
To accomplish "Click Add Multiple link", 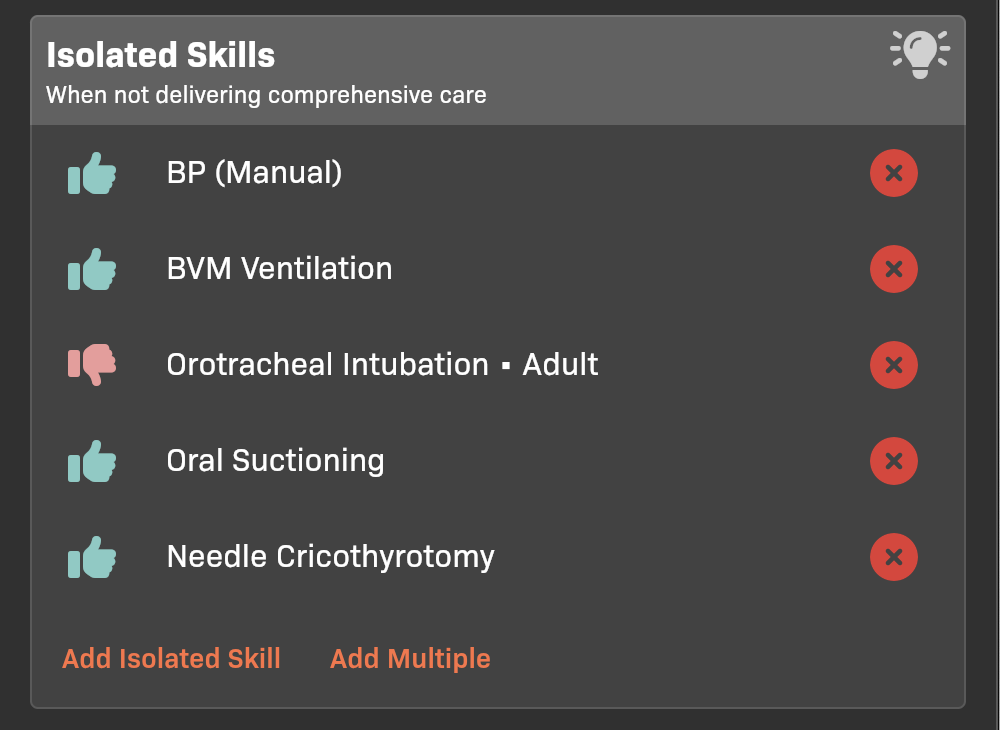I will click(410, 659).
